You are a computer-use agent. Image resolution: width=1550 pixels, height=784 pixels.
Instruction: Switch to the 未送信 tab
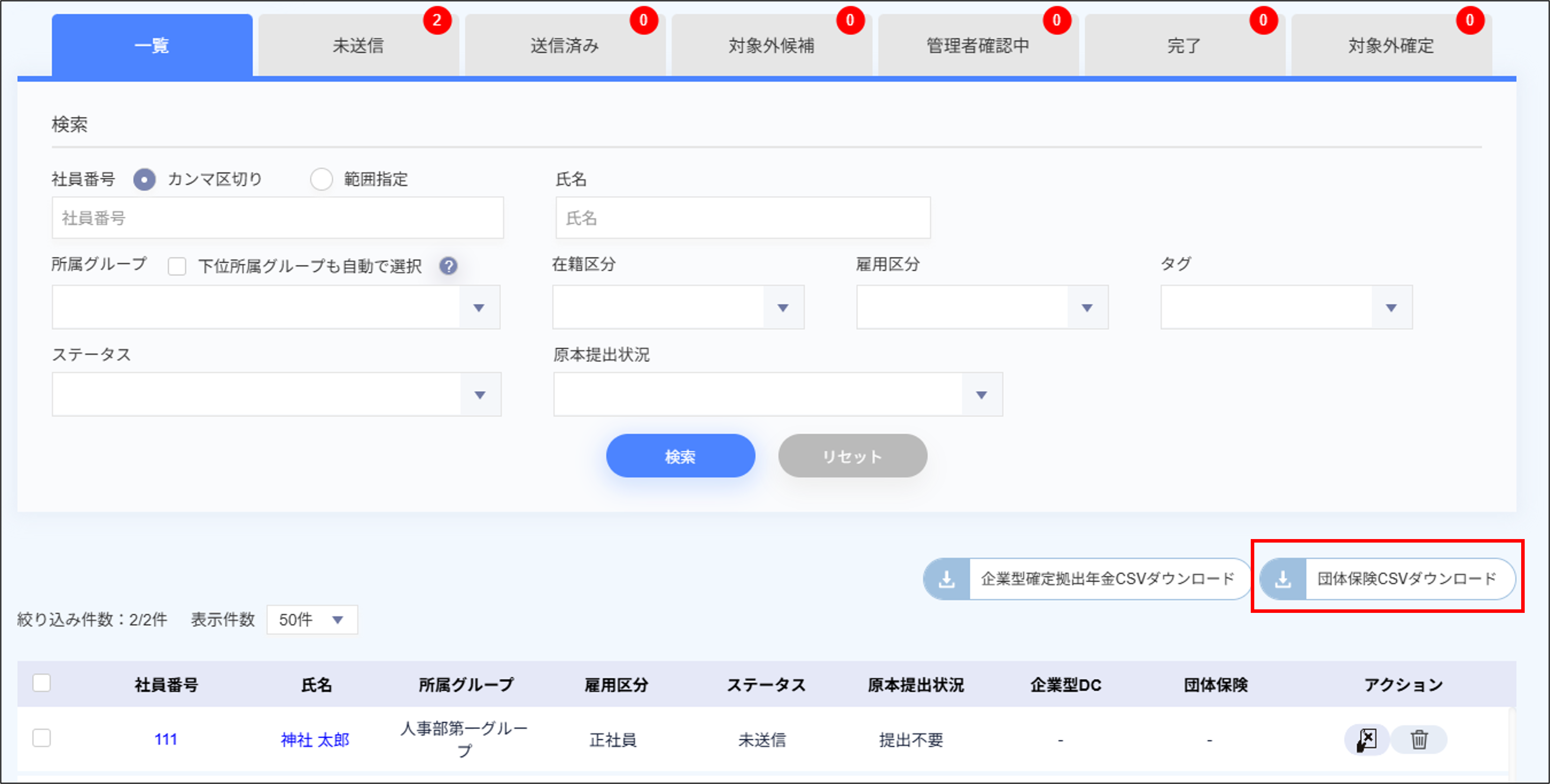coord(359,45)
